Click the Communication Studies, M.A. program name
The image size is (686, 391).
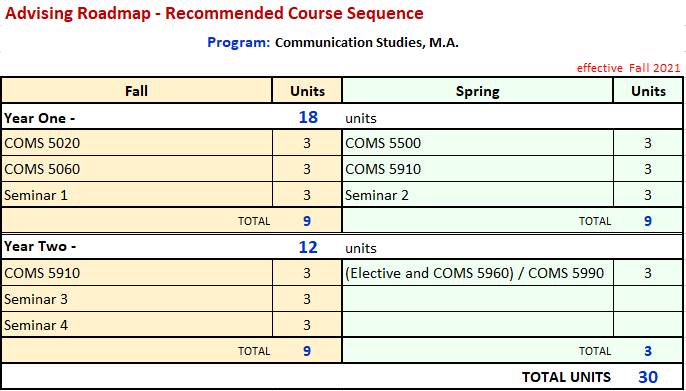click(367, 43)
